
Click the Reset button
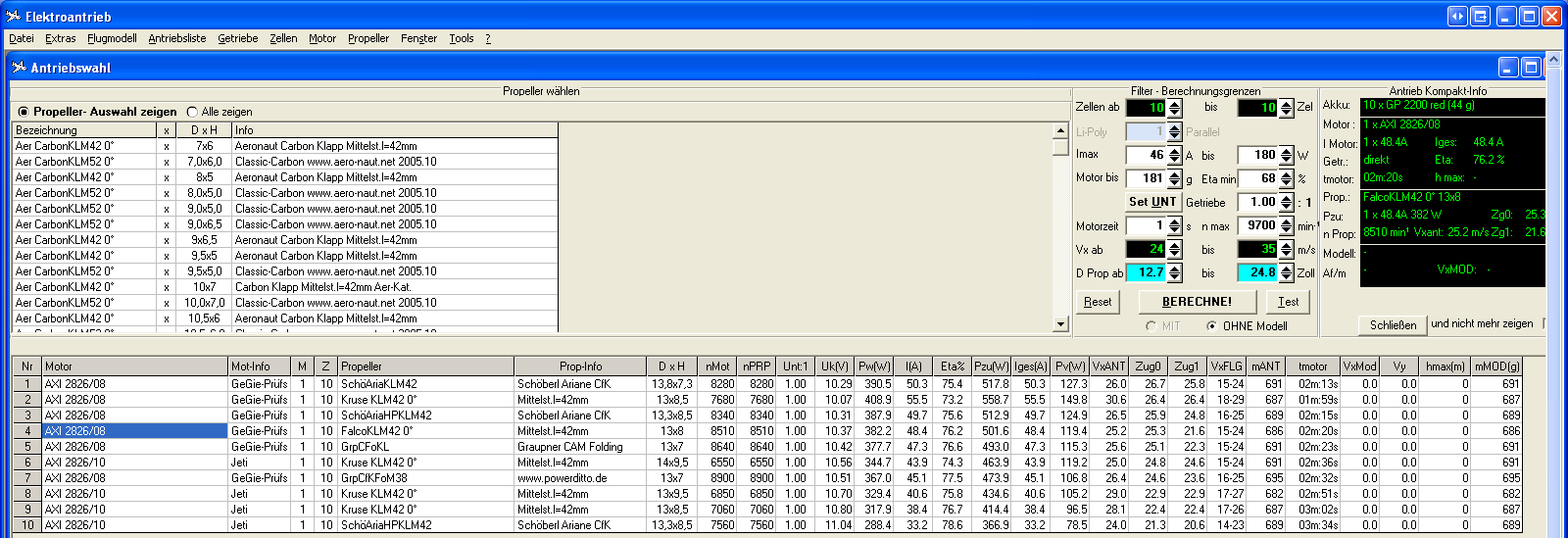point(1098,302)
